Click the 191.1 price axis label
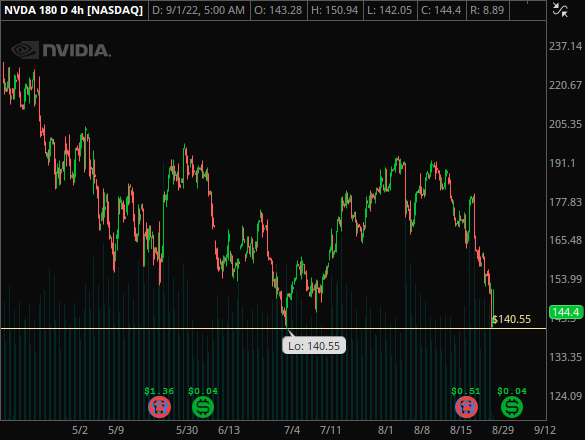Image resolution: width=585 pixels, height=440 pixels. click(563, 163)
